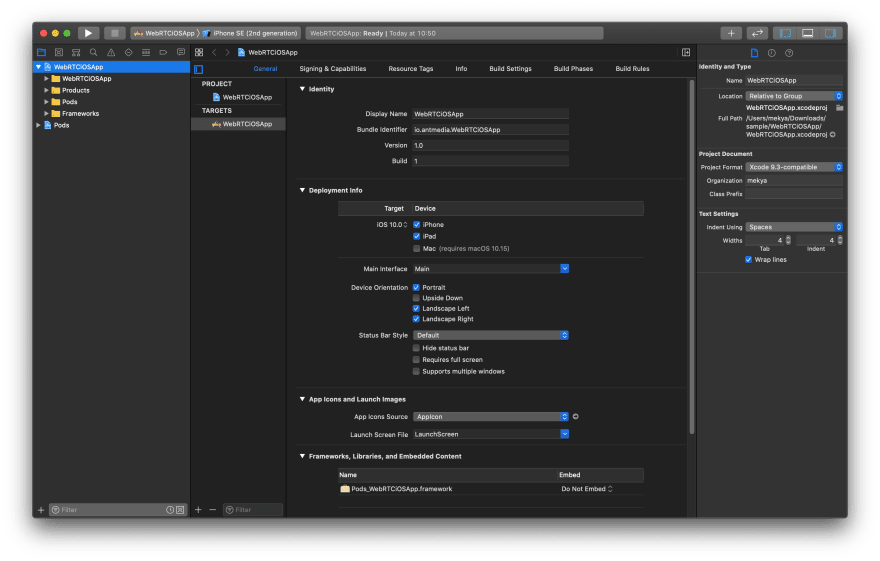
Task: Open the Indent Using dropdown
Action: (794, 227)
